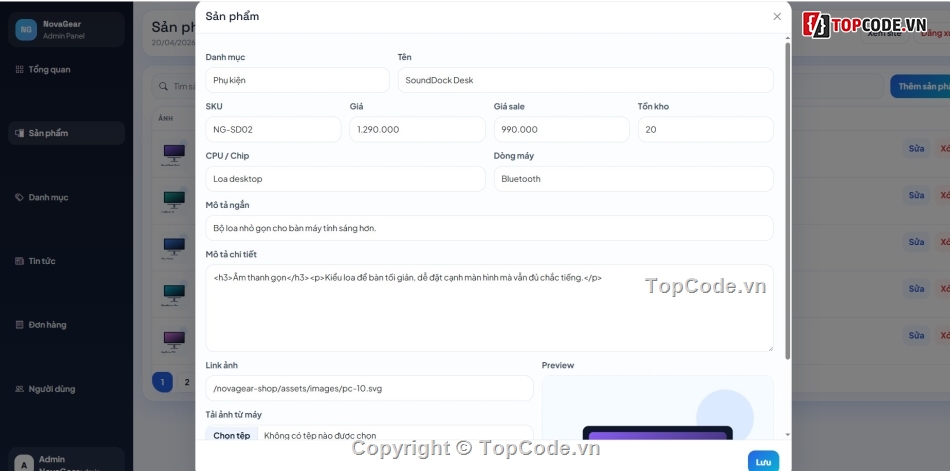Click the Admin user card in the sidebar

(x=67, y=459)
